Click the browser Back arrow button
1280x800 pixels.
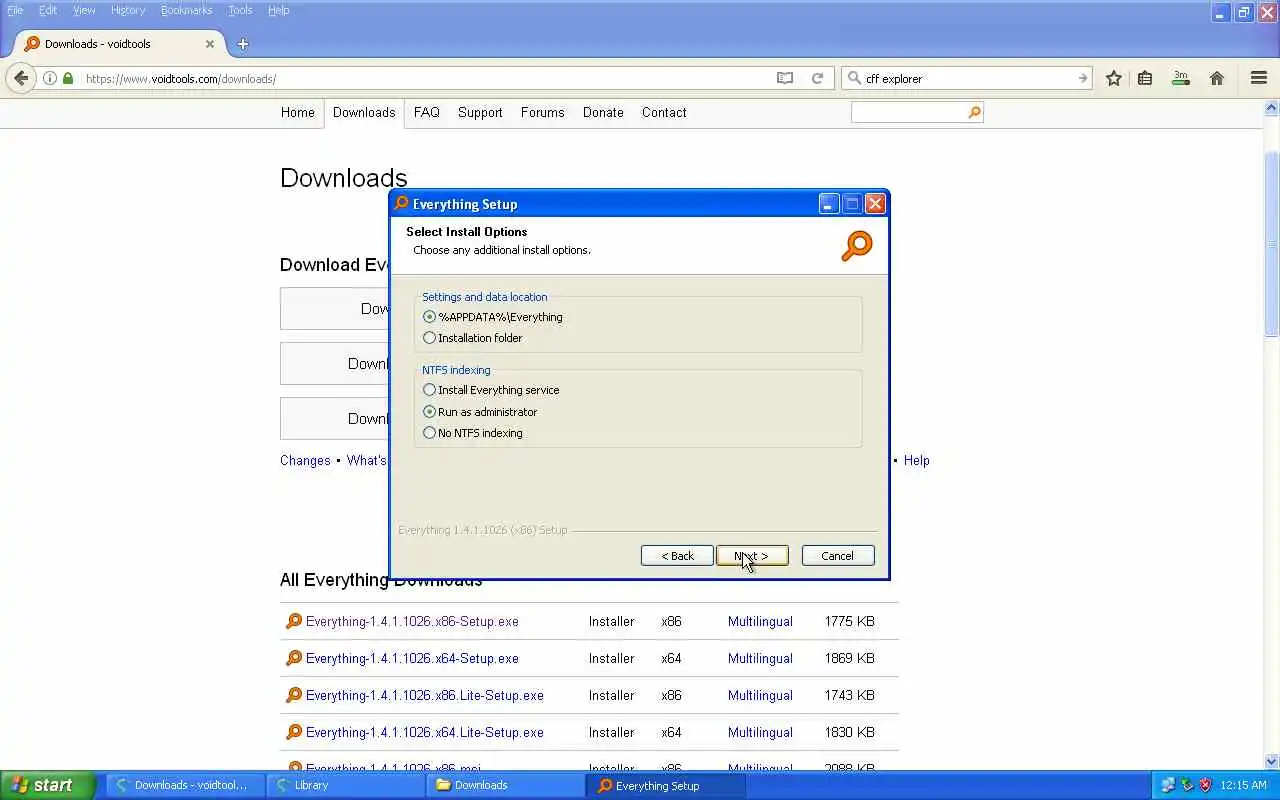tap(21, 78)
